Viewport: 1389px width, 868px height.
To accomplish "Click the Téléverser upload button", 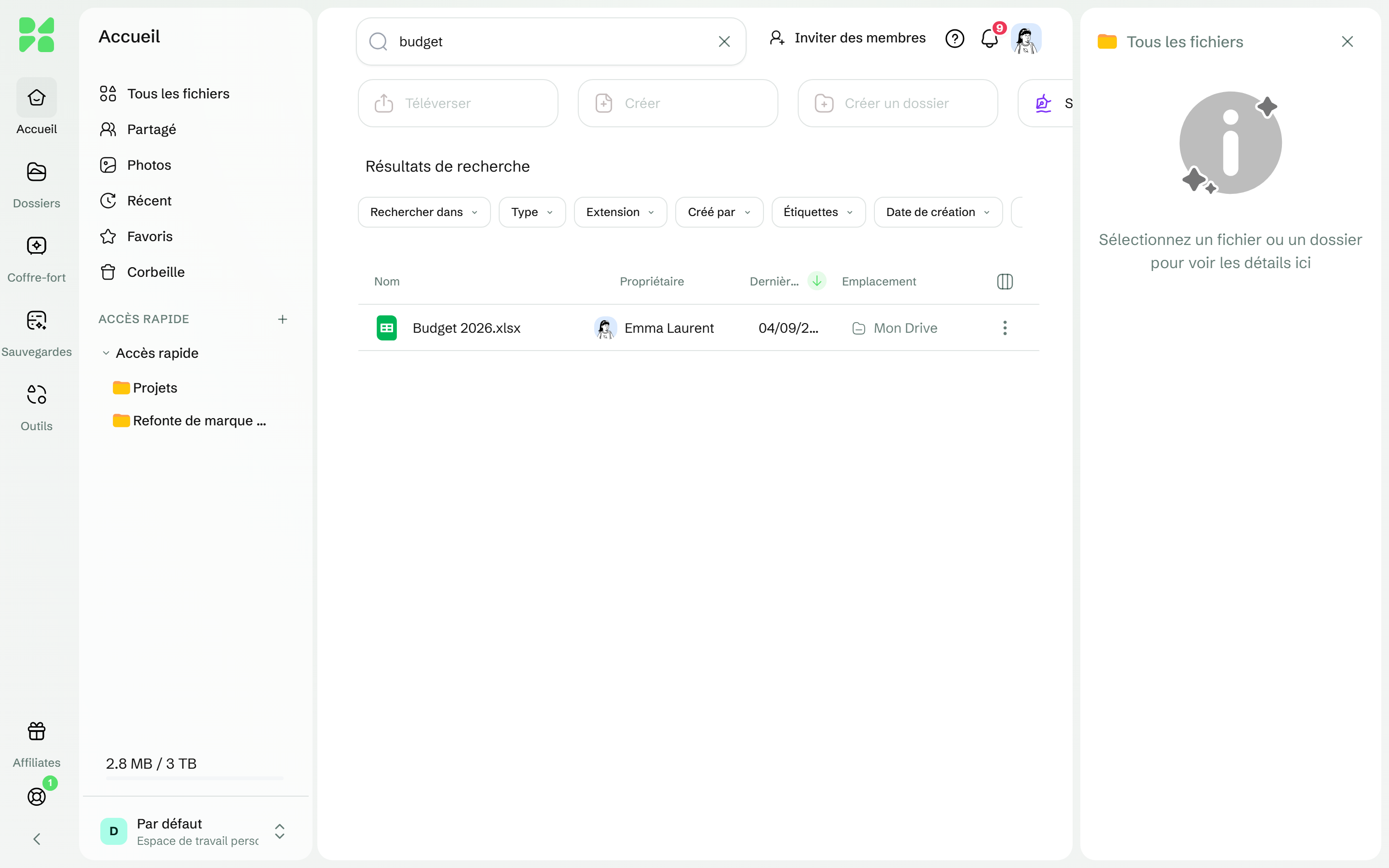I will click(x=458, y=103).
